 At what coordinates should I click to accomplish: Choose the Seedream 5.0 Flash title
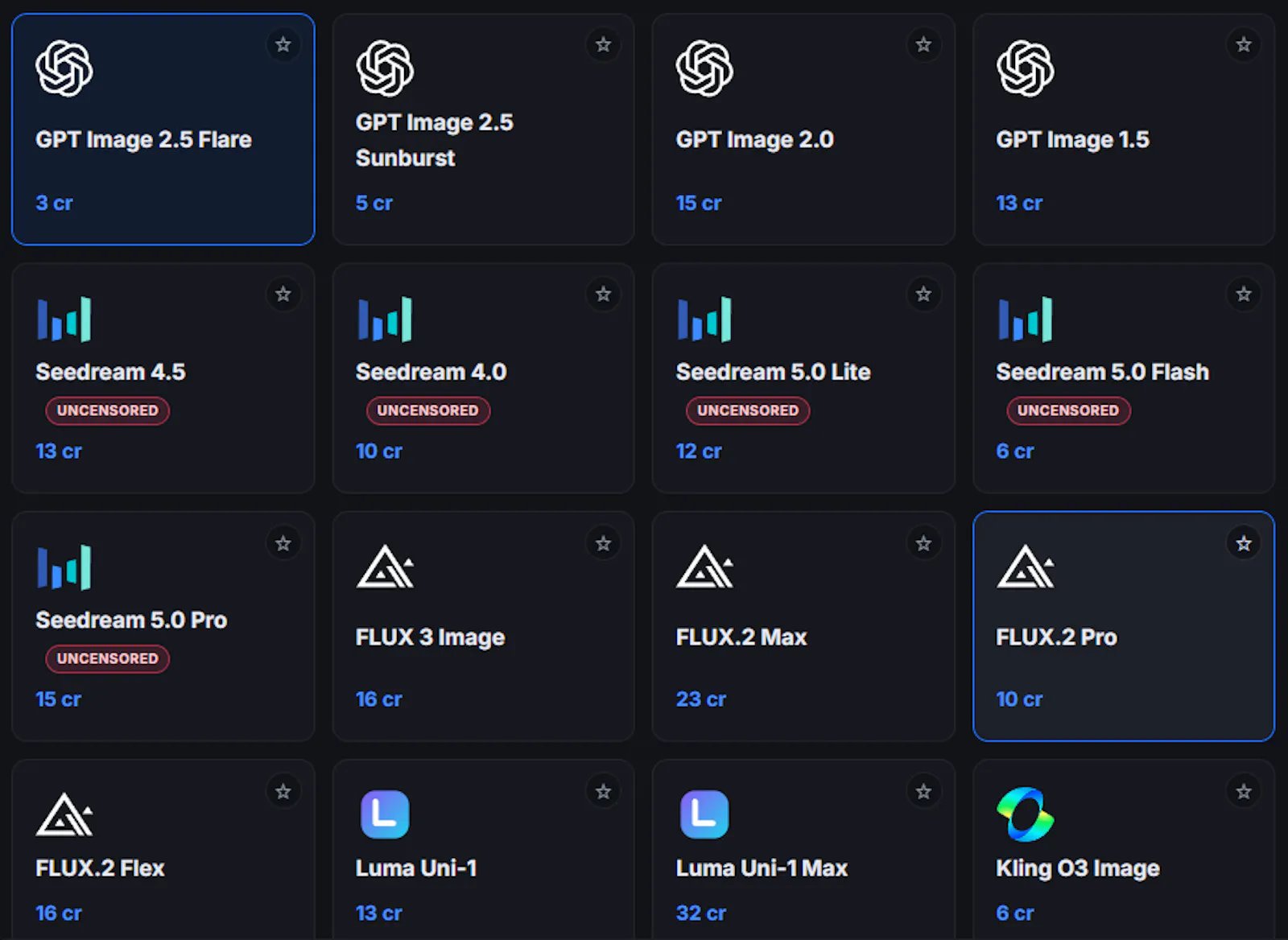tap(1102, 372)
